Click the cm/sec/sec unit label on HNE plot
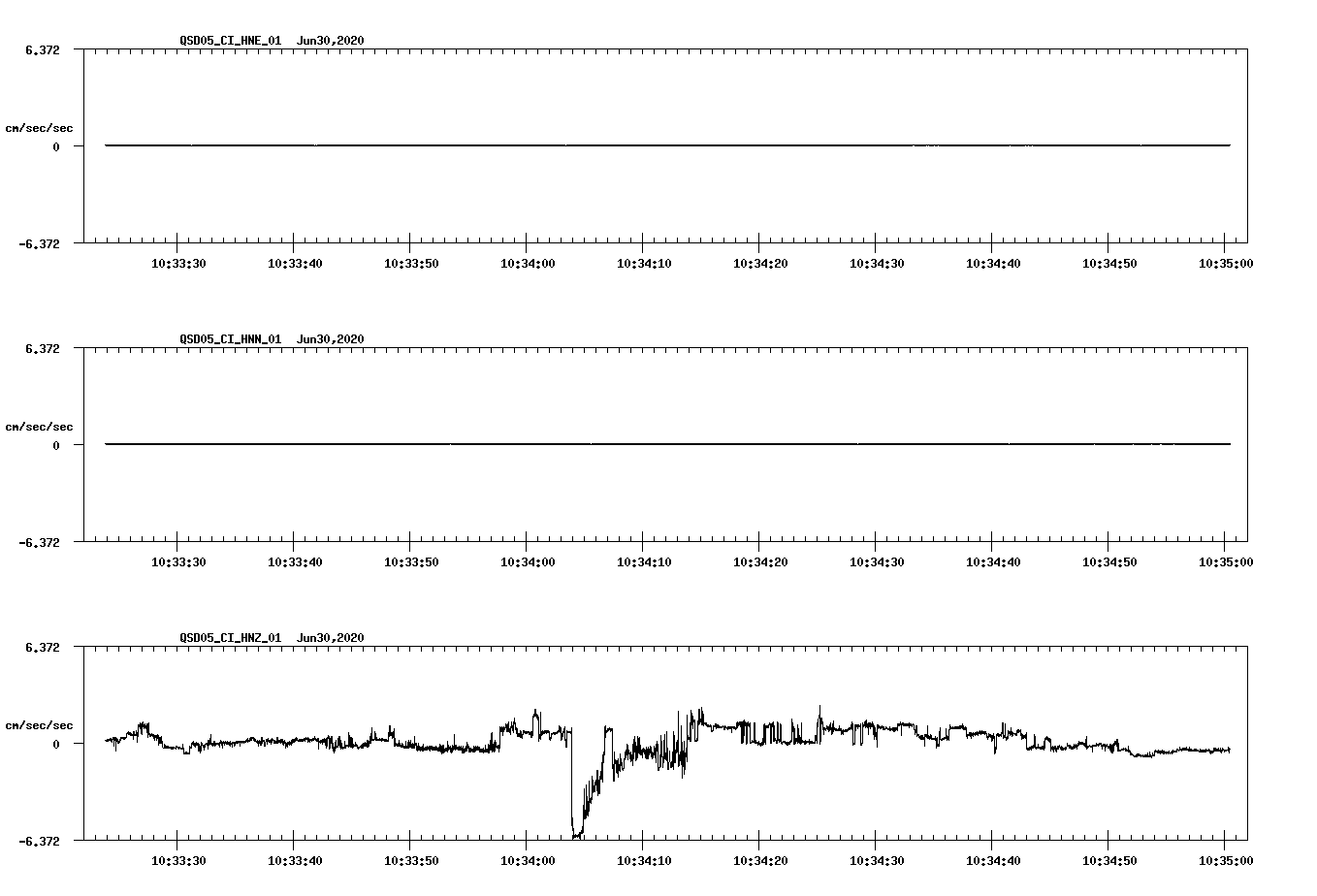 (39, 128)
